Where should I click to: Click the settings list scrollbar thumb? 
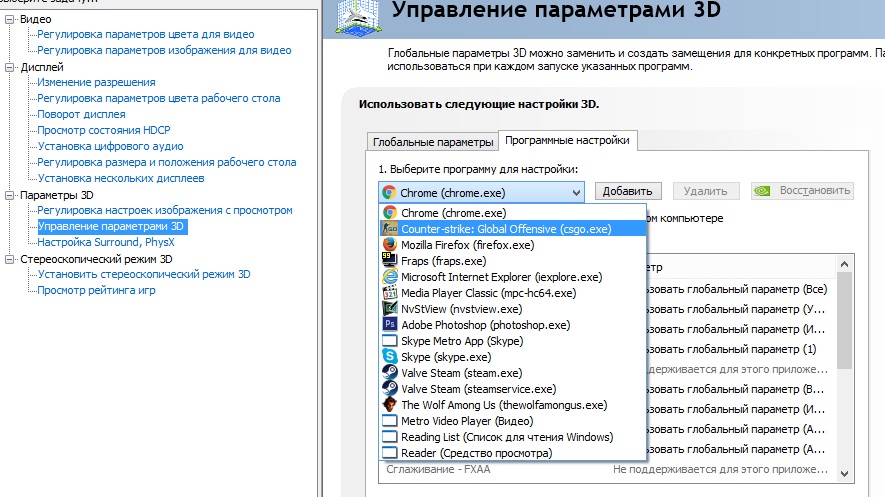(844, 320)
